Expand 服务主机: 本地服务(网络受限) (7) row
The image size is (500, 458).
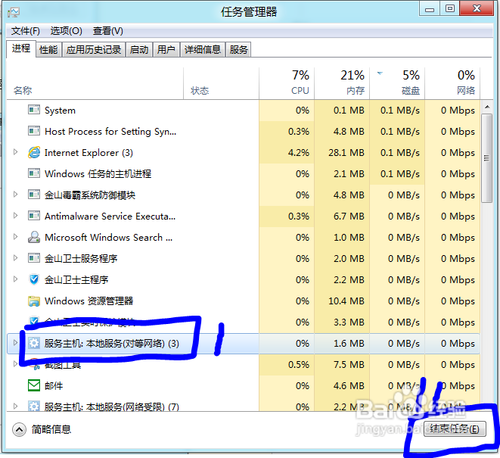(x=15, y=406)
